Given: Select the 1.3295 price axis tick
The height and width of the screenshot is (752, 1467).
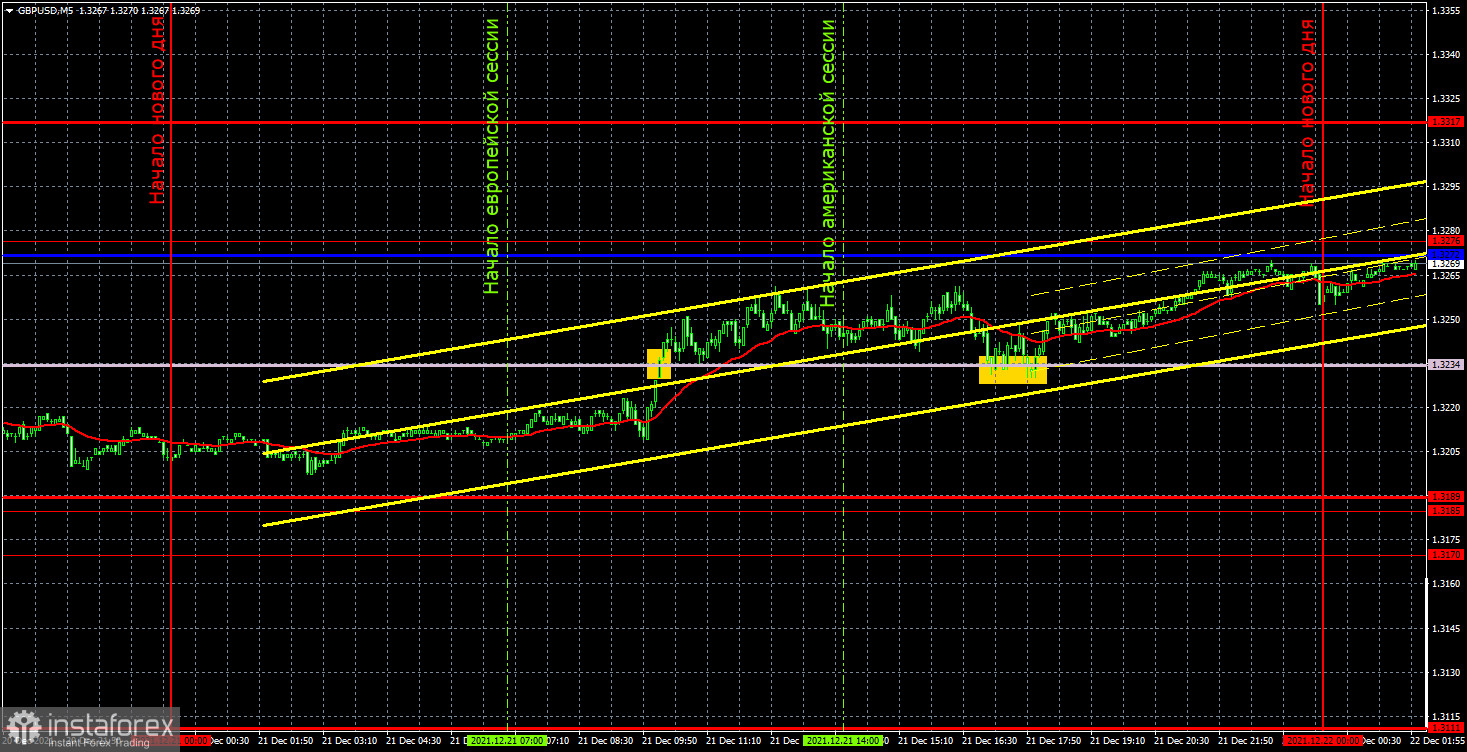Looking at the screenshot, I should (1446, 187).
